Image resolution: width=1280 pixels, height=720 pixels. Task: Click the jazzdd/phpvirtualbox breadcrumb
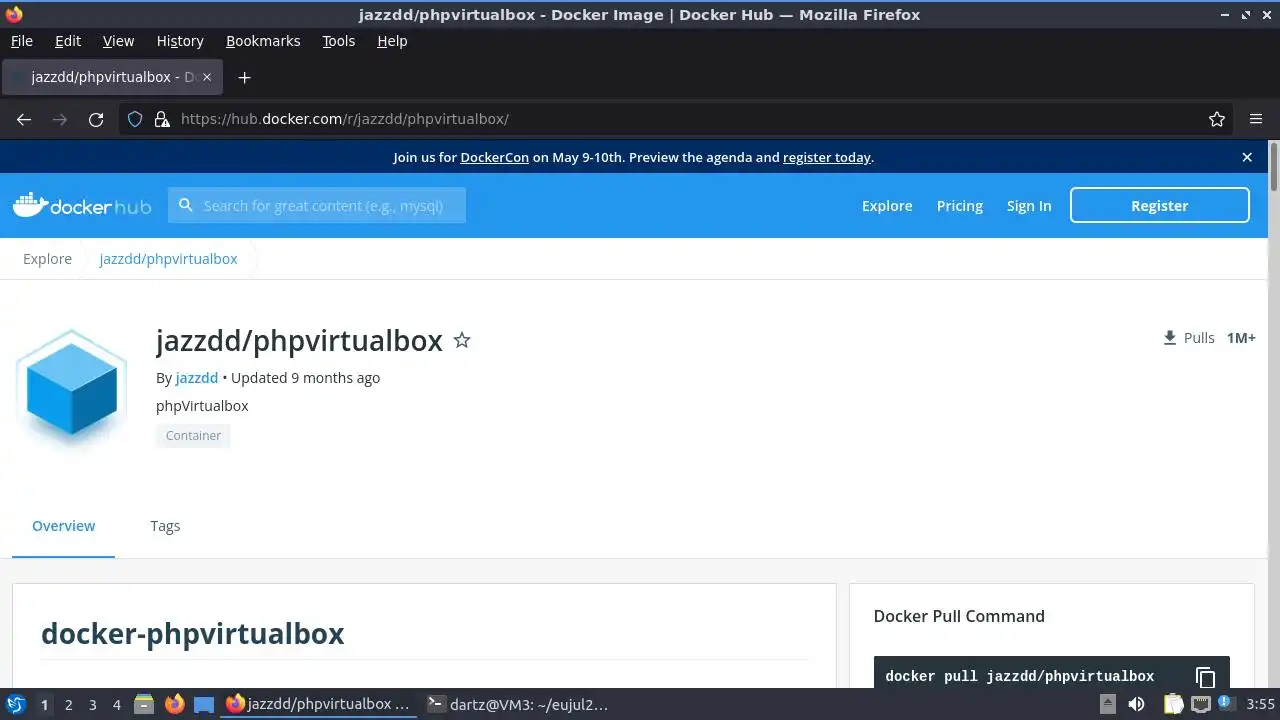pos(168,259)
